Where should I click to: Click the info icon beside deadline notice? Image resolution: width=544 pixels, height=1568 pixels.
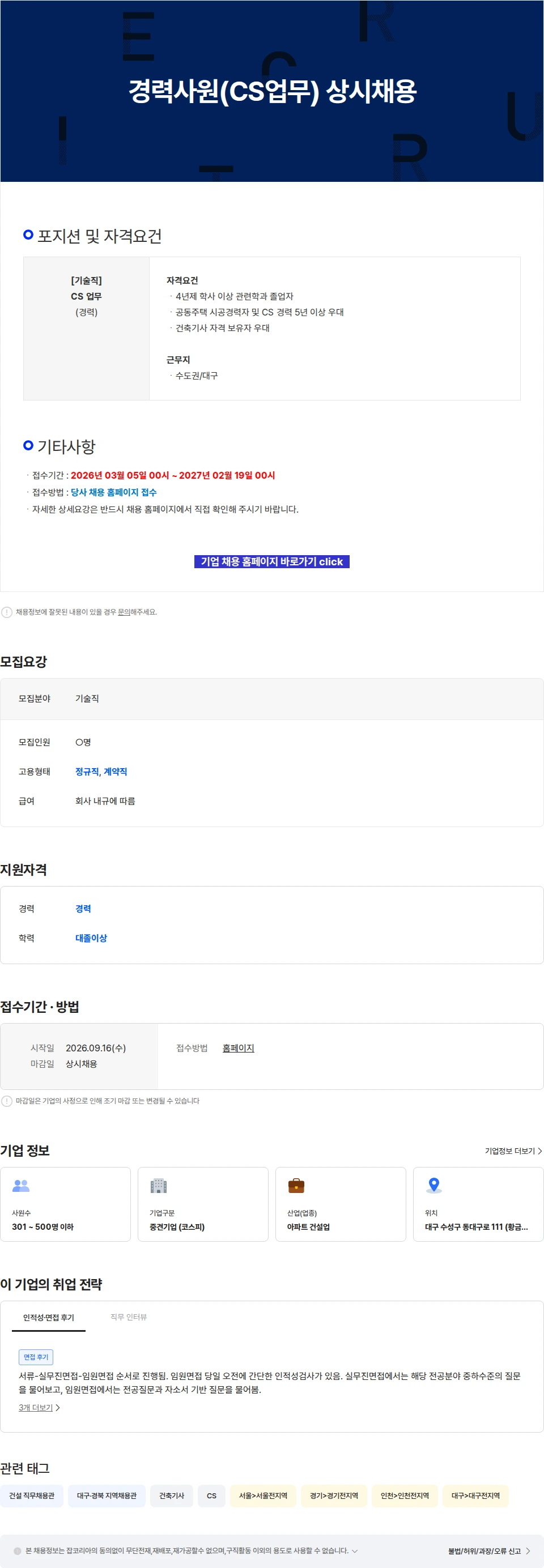(x=7, y=1101)
